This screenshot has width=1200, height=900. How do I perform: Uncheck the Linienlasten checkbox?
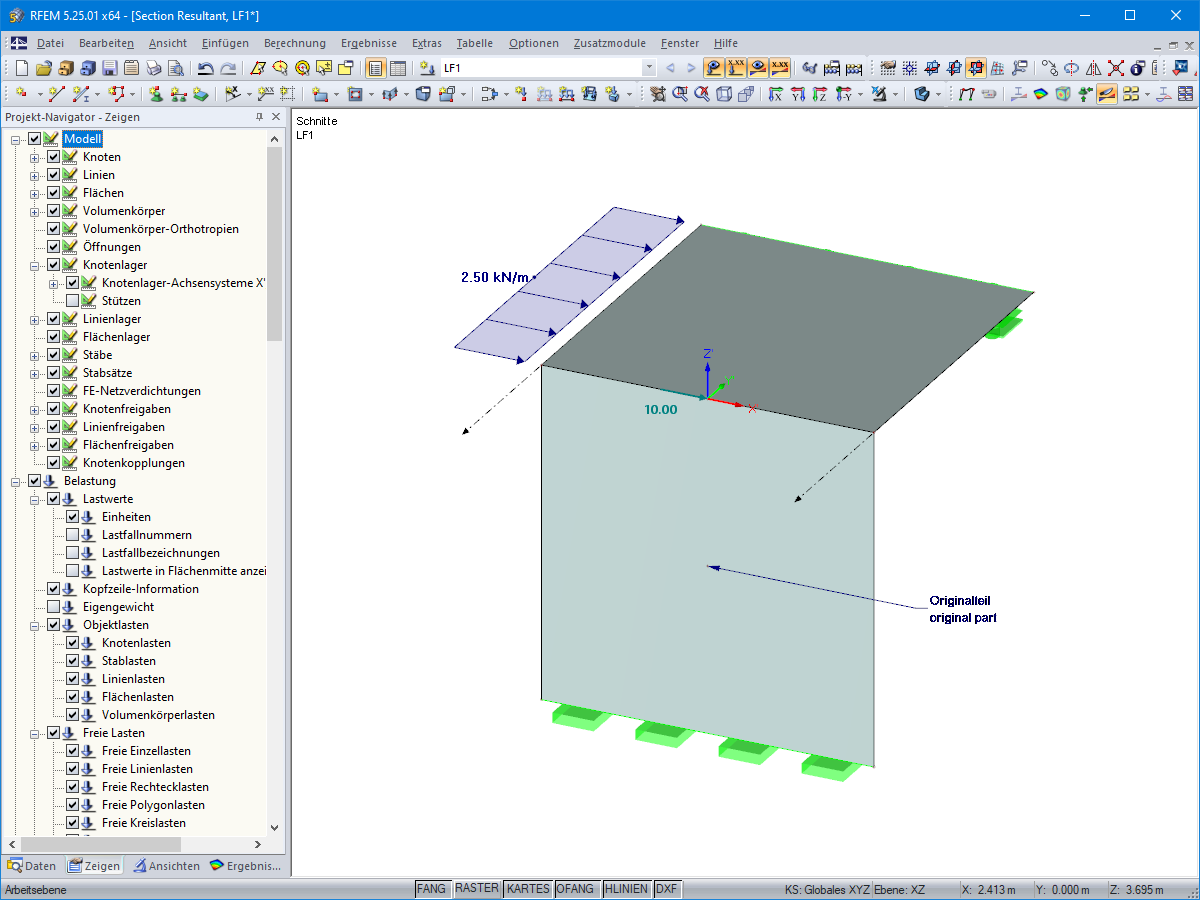[x=73, y=679]
